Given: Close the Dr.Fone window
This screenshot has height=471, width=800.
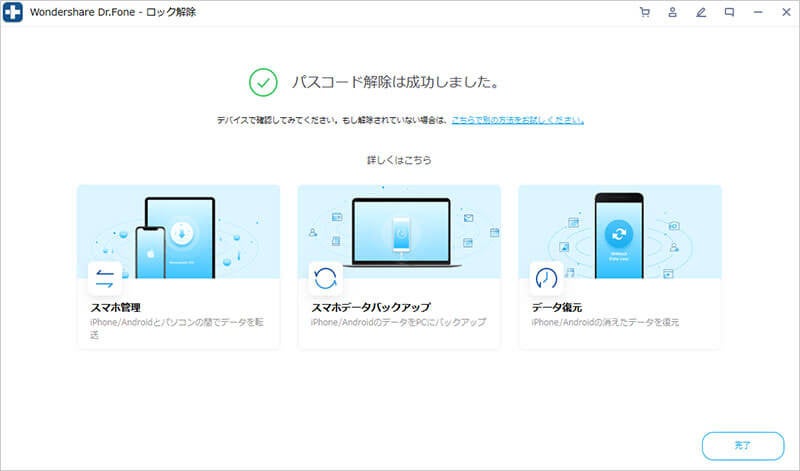Looking at the screenshot, I should point(786,12).
